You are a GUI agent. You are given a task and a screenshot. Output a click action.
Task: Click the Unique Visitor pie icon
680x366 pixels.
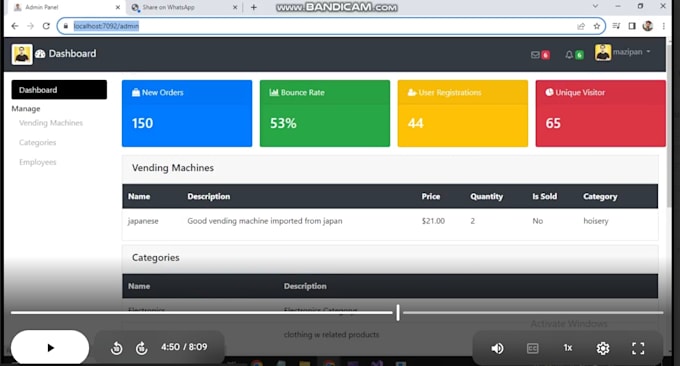(x=549, y=92)
